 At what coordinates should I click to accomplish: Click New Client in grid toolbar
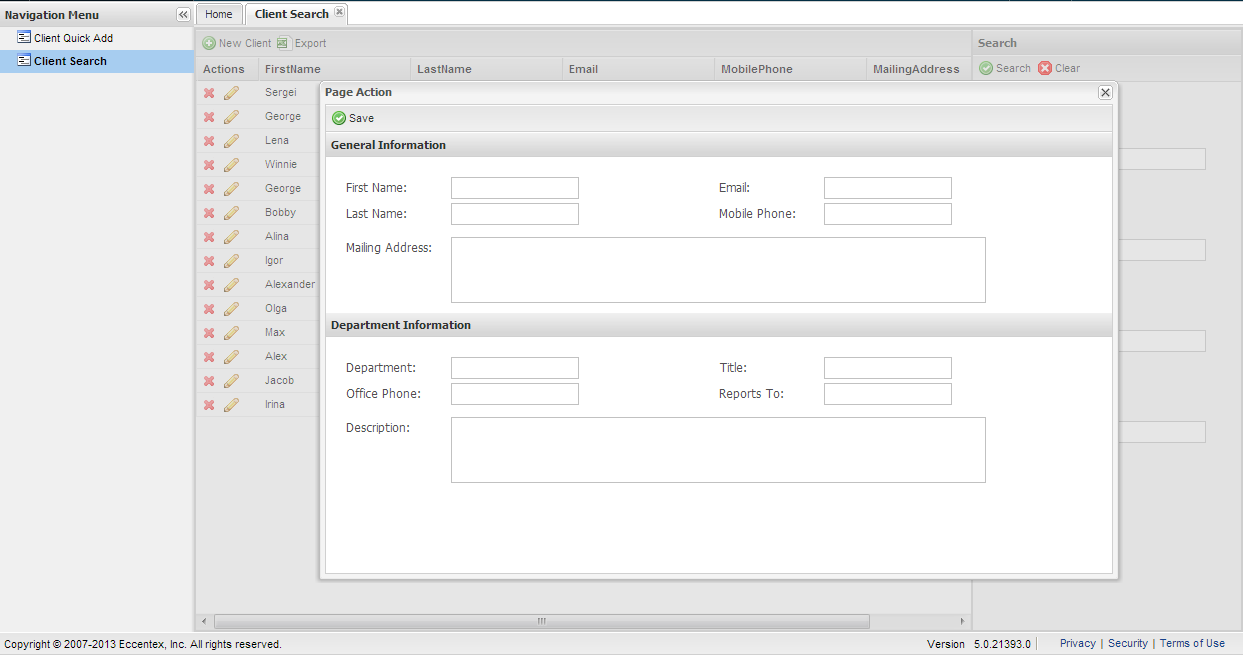pyautogui.click(x=237, y=43)
